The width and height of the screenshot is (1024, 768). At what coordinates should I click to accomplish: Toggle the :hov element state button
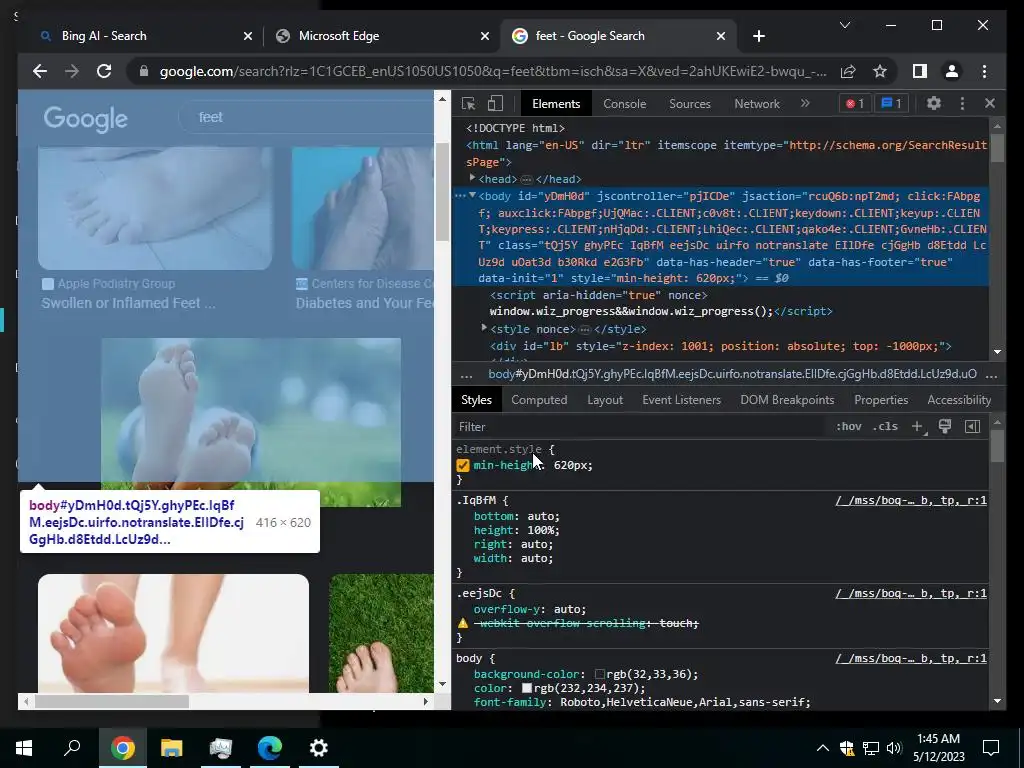[x=848, y=426]
